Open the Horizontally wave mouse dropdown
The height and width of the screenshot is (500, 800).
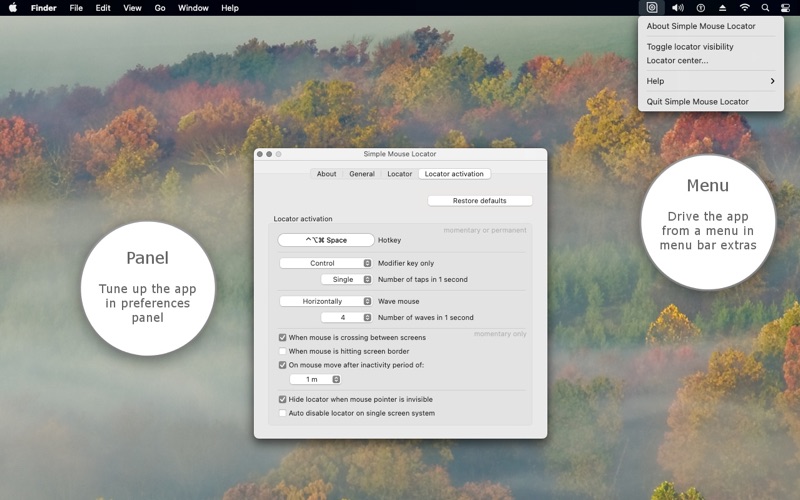pos(325,301)
